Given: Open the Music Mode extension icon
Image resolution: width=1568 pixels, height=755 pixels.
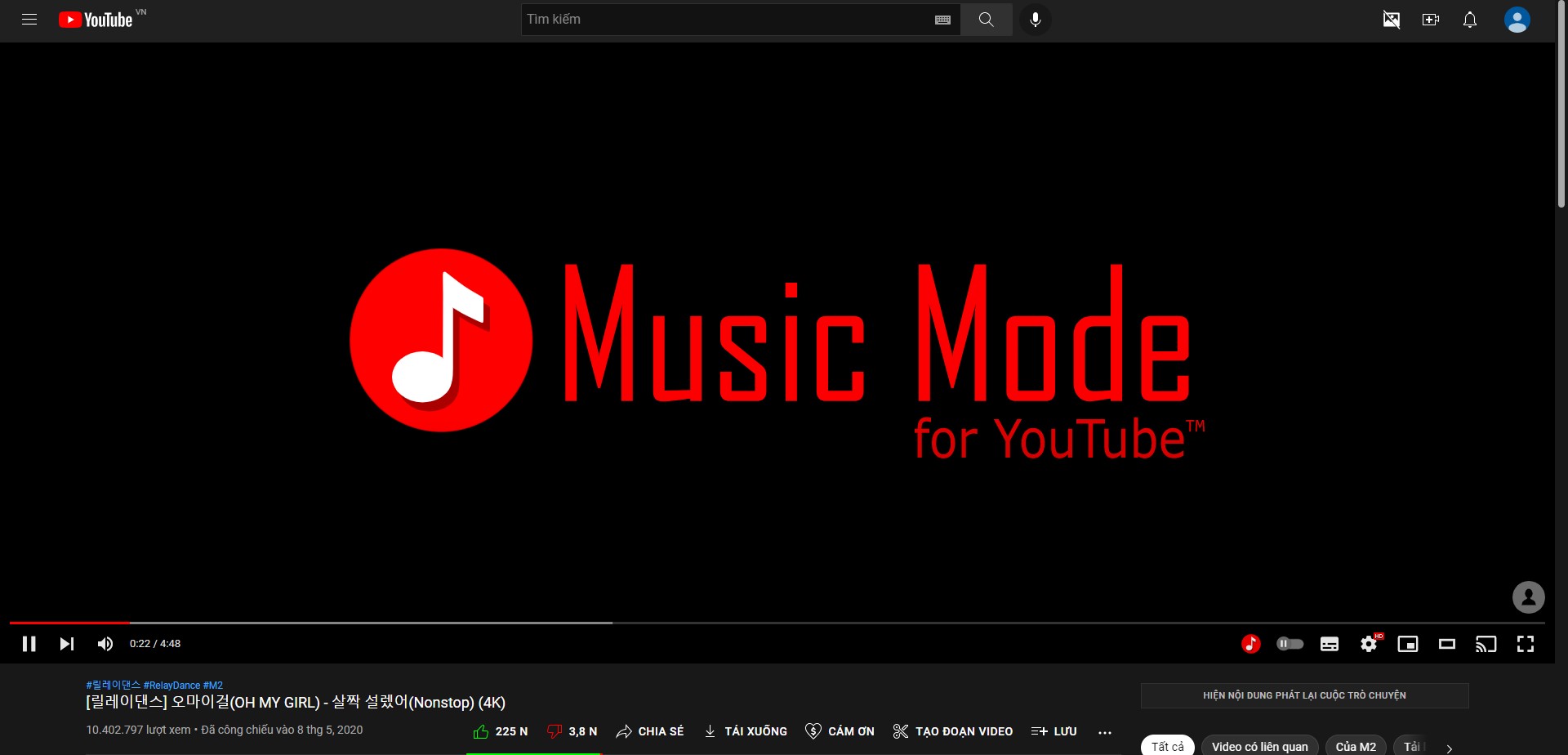Looking at the screenshot, I should pos(1249,644).
